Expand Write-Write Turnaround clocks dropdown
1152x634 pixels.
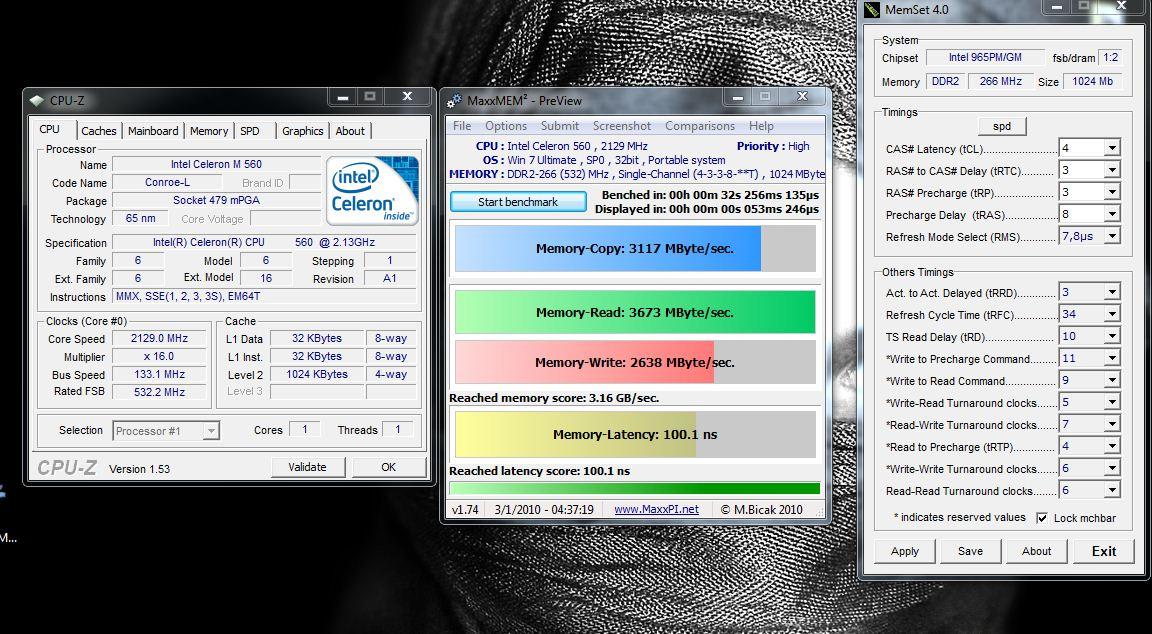pos(1112,469)
